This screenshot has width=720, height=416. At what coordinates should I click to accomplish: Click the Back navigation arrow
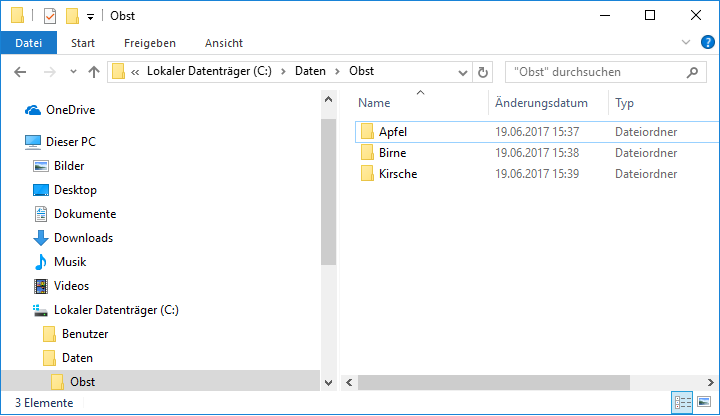(20, 72)
